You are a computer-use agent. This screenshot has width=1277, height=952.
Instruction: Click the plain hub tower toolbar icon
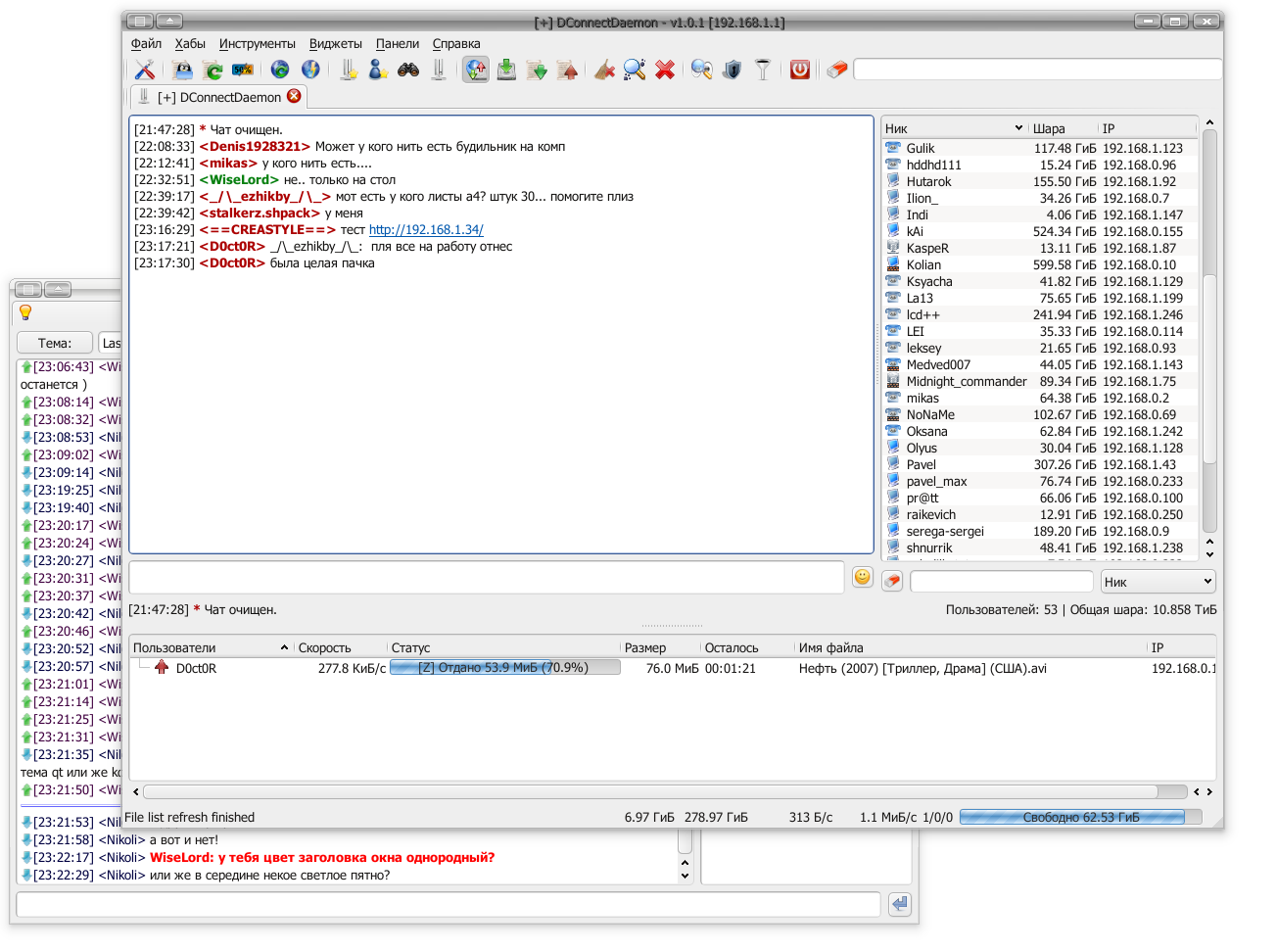point(439,70)
